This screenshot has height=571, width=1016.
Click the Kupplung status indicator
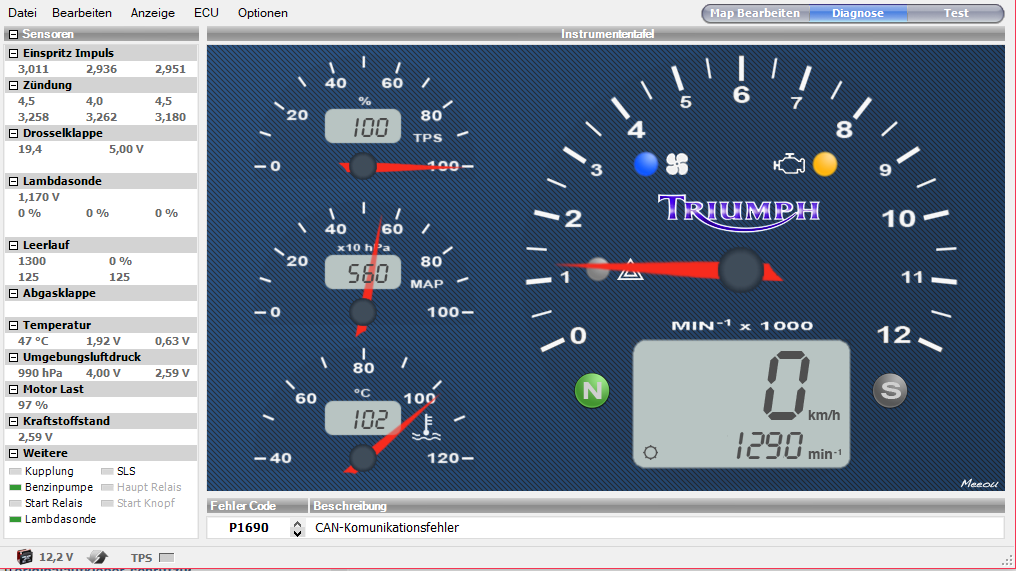click(16, 471)
